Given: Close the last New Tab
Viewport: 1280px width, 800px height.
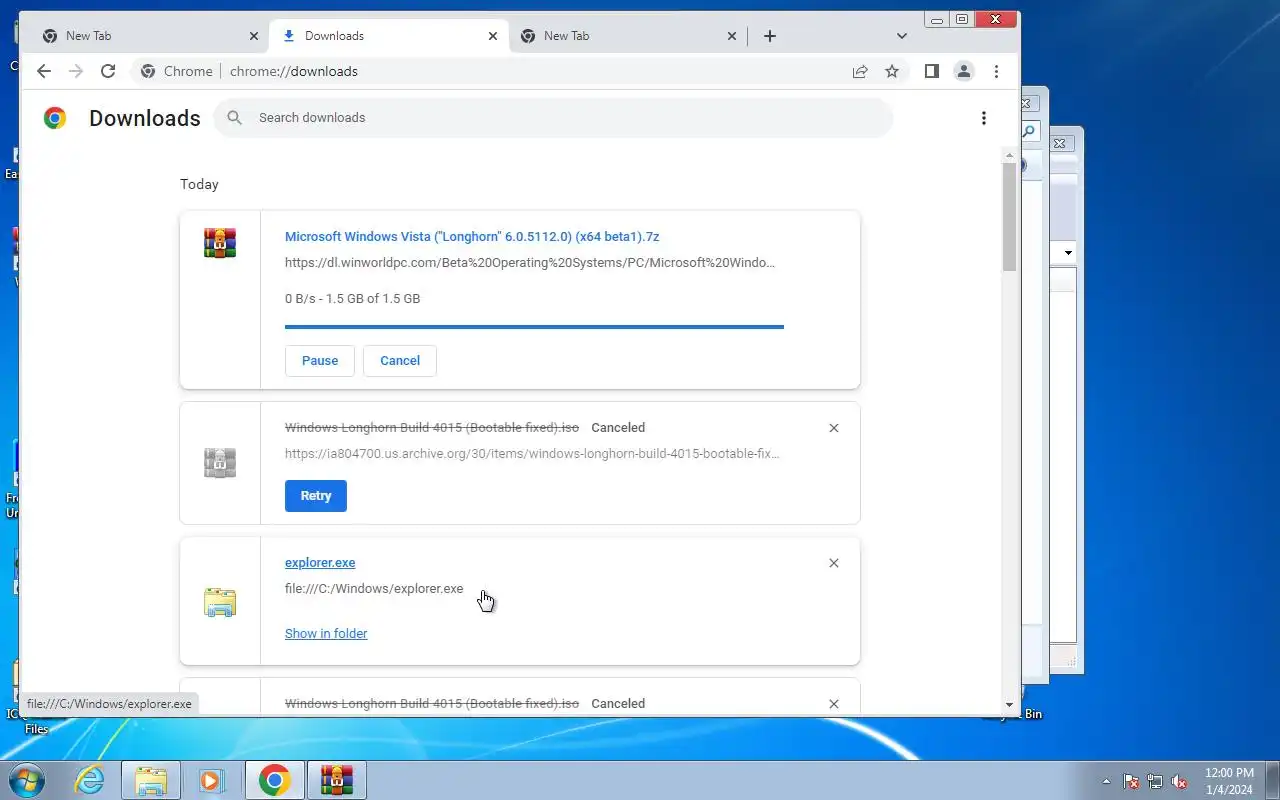Looking at the screenshot, I should tap(731, 36).
